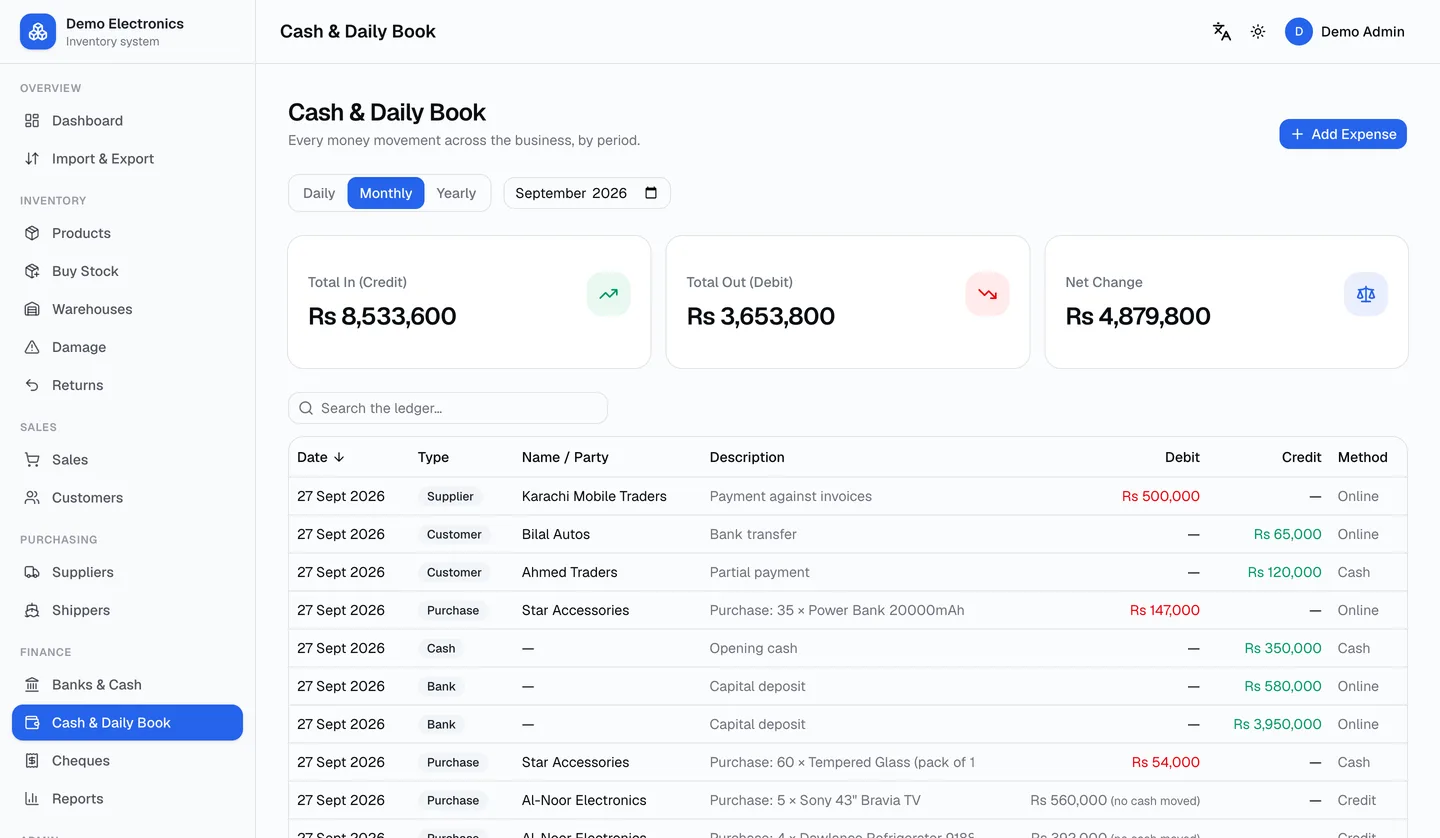This screenshot has width=1440, height=838.
Task: Click the Sales cart icon
Action: [32, 460]
